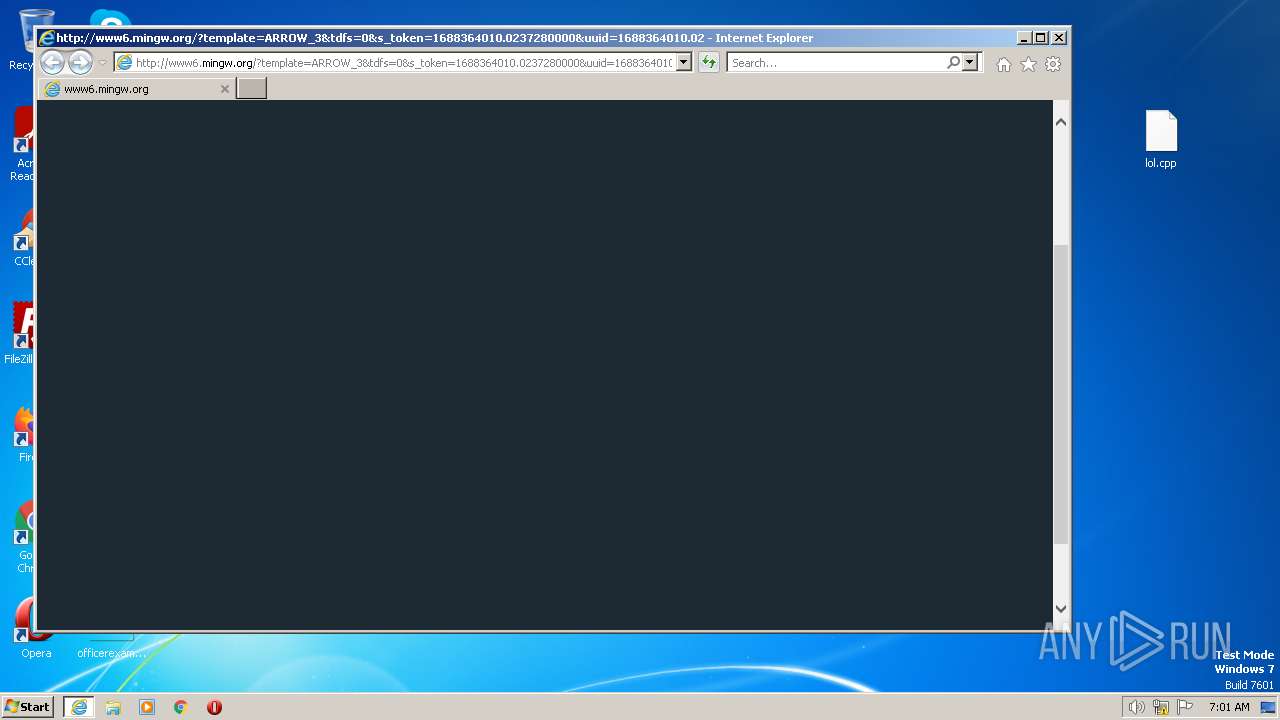Viewport: 1280px width, 720px height.
Task: Open the Start menu
Action: point(27,707)
